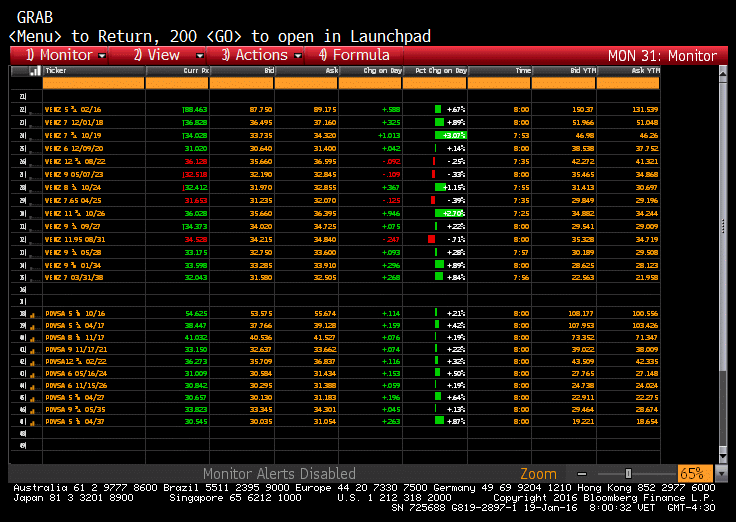
Task: Select the VENZ 7 03/31/38 ticker
Action: click(x=74, y=278)
